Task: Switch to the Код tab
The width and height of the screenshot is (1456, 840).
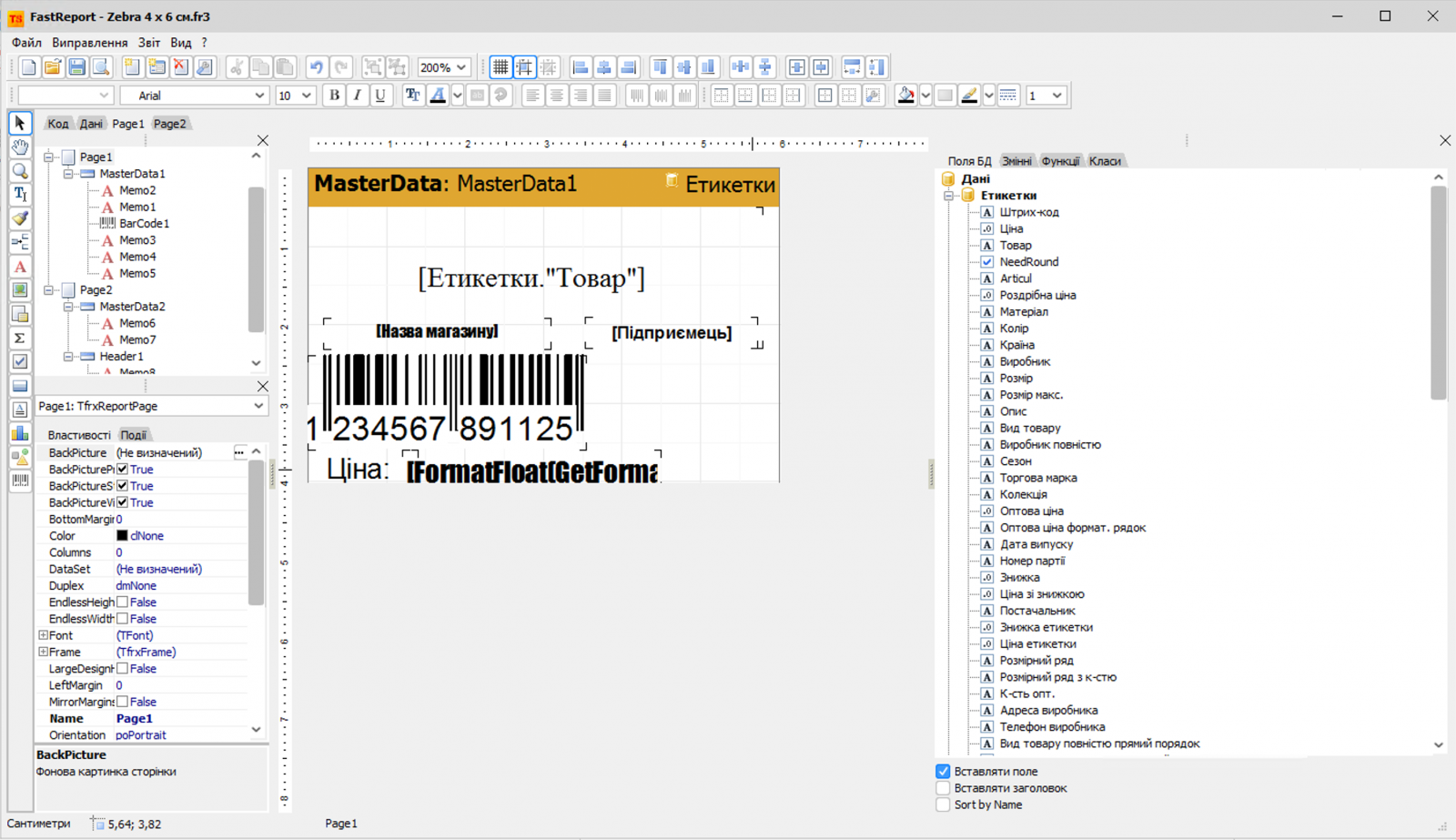Action: point(57,123)
